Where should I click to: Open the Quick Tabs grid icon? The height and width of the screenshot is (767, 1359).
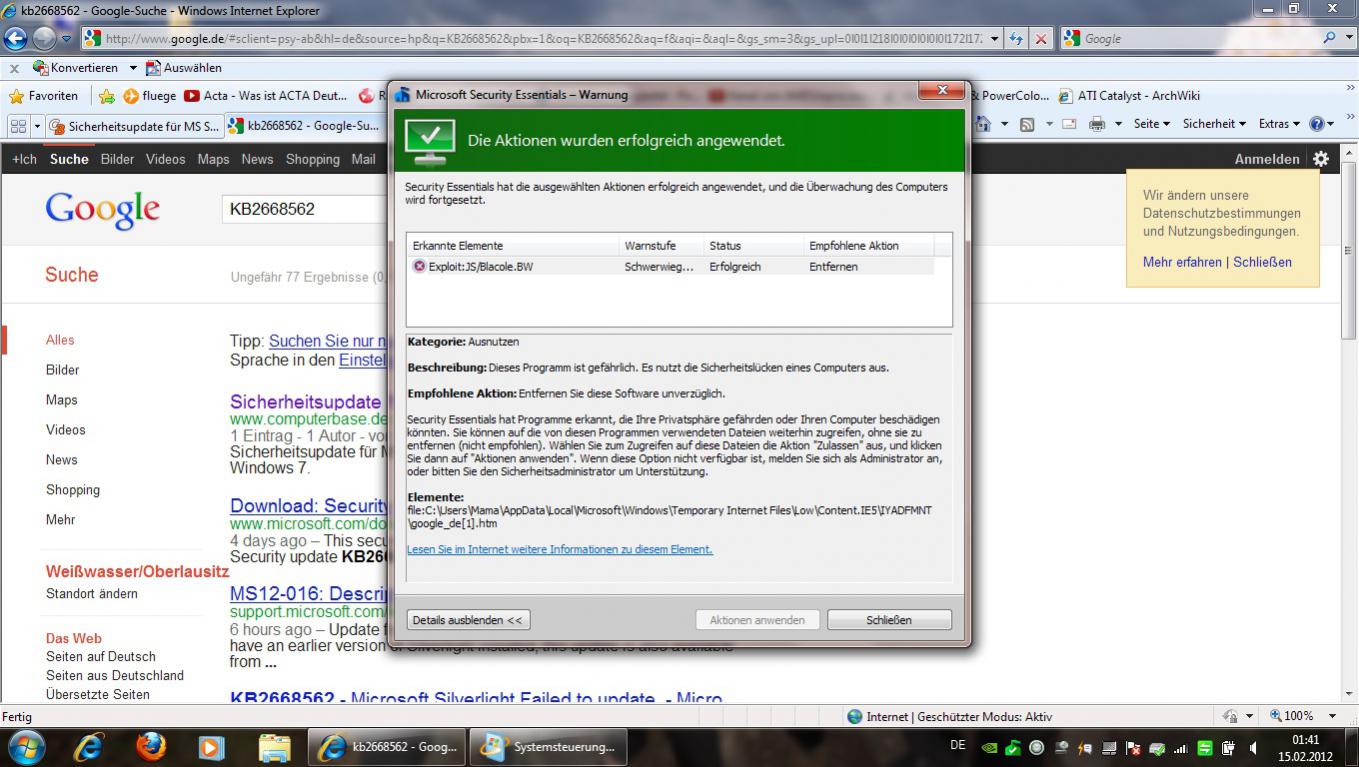tap(18, 126)
